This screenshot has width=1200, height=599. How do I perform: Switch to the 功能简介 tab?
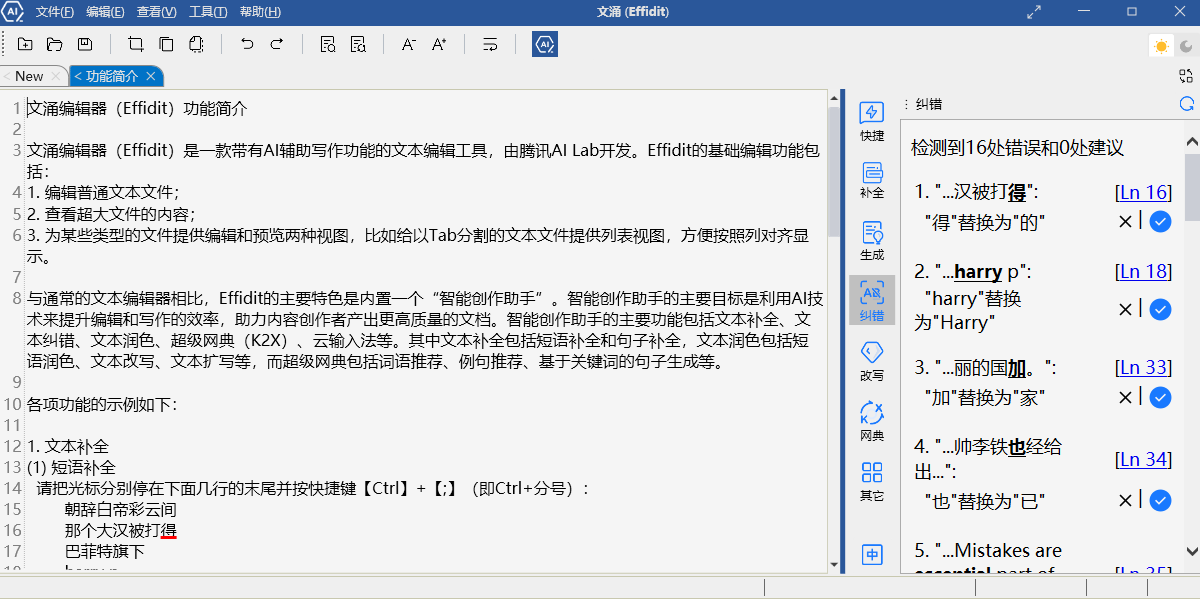click(x=113, y=75)
